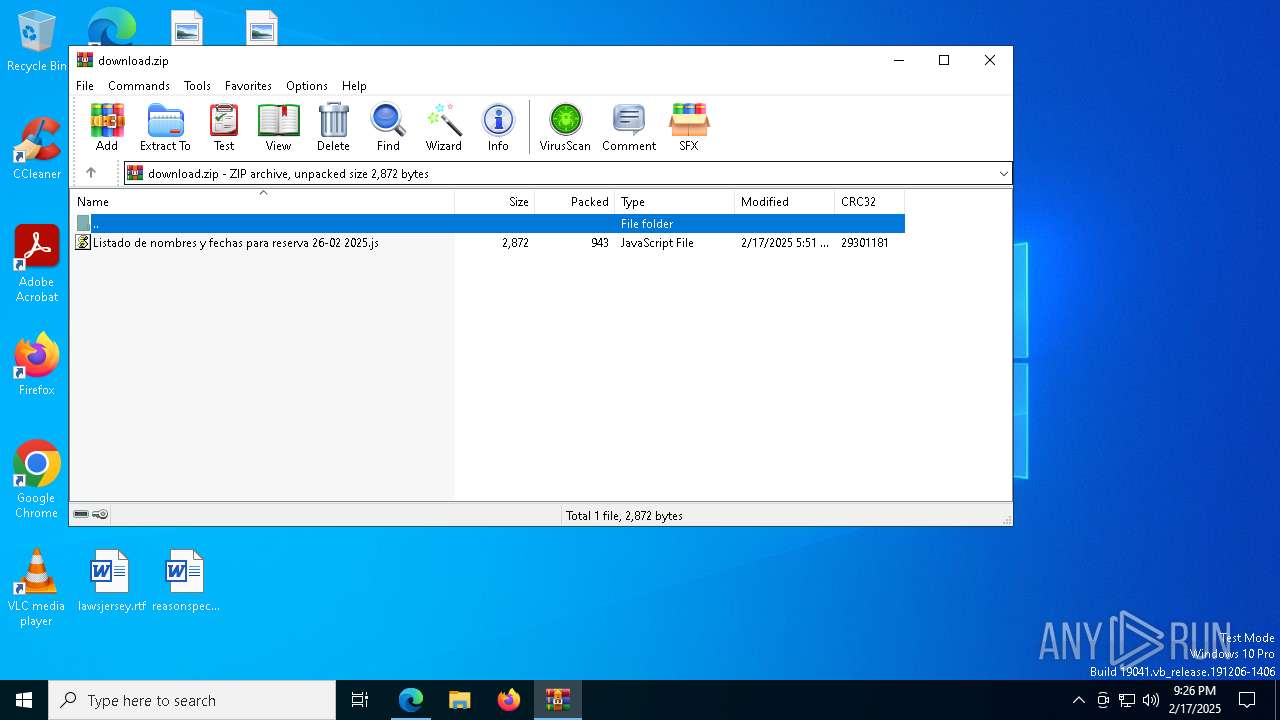Click the 'Total 1 file, 2,872 bytes' status text
The image size is (1280, 720).
tap(624, 516)
